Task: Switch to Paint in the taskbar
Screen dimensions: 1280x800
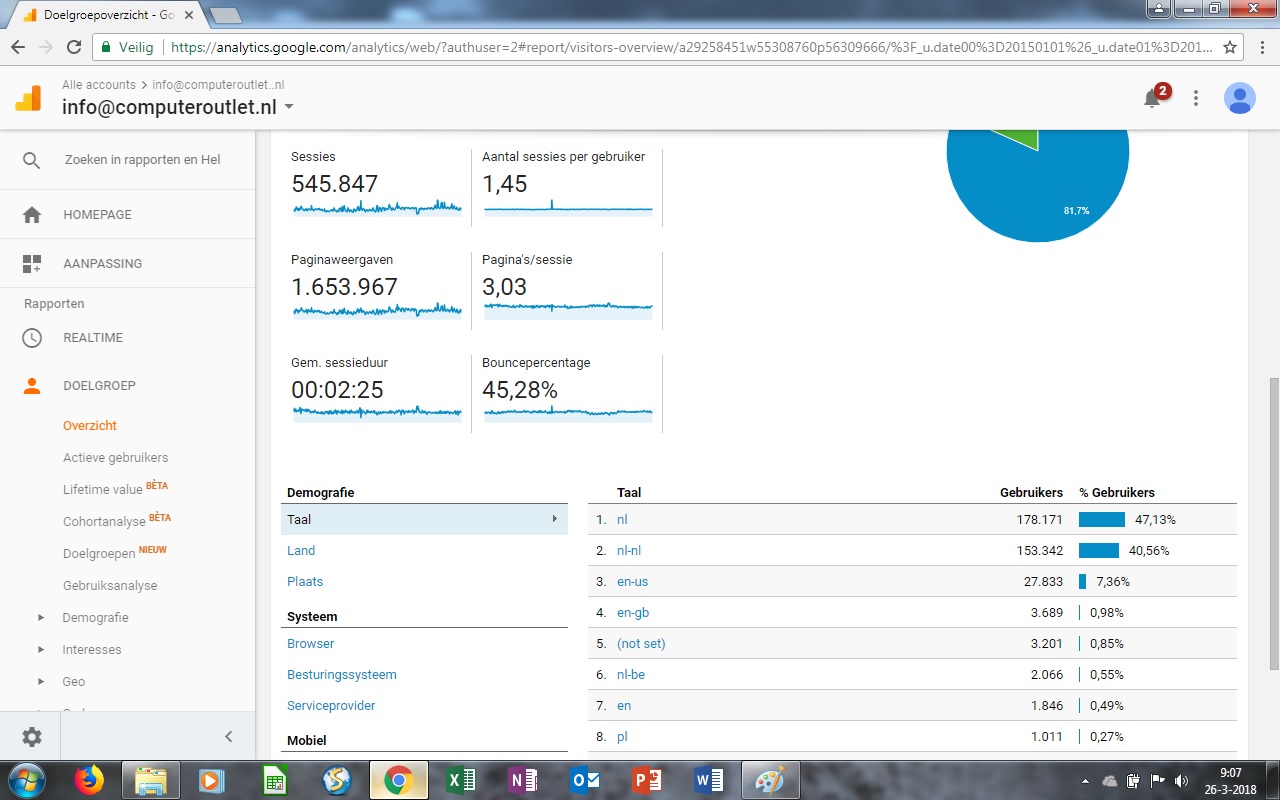Action: point(770,780)
